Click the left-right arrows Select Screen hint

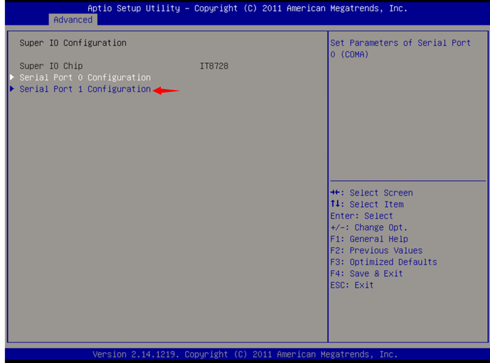372,193
